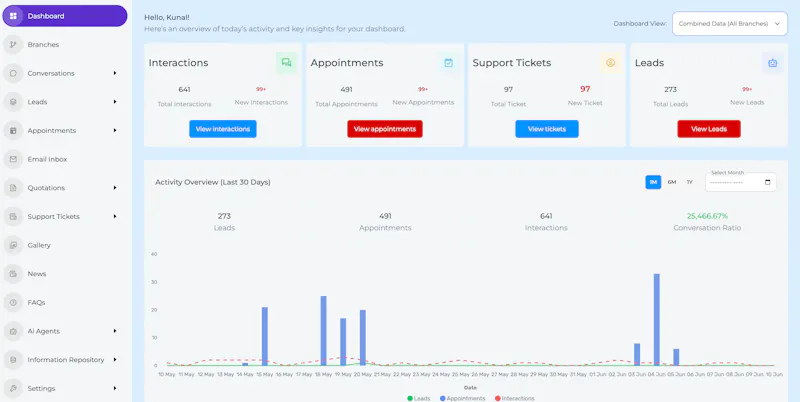Click the View tickets button

tap(547, 129)
